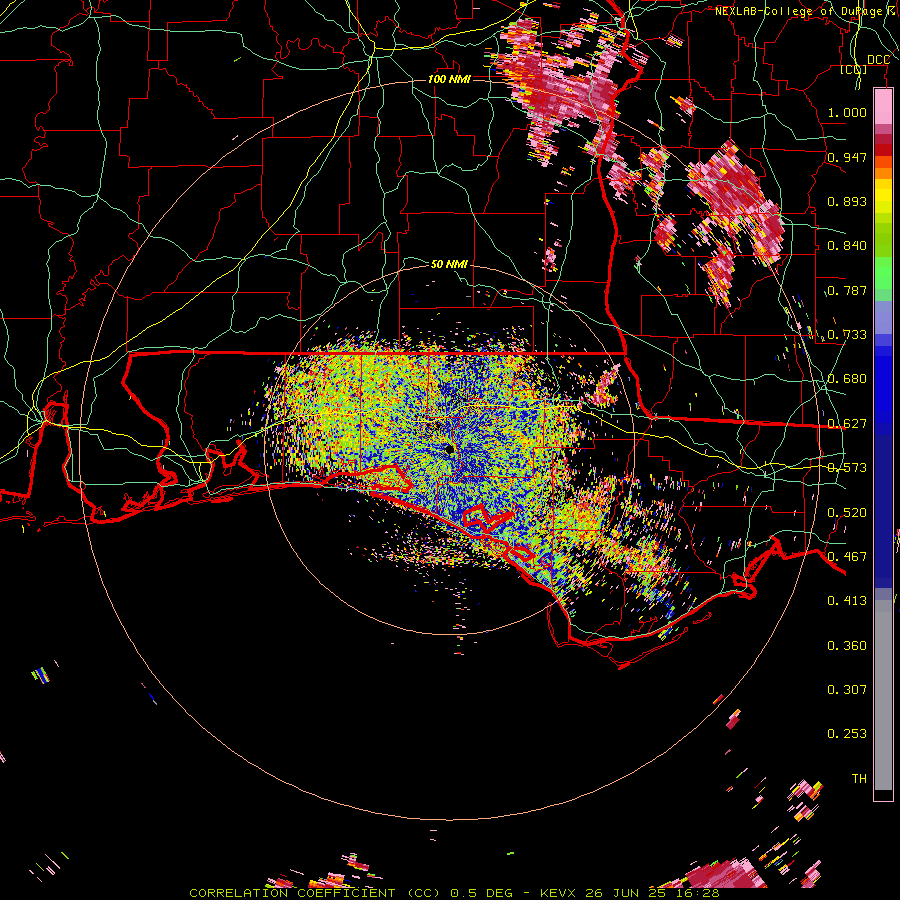The image size is (900, 900).
Task: Pick the dark navy color bar segment
Action: pos(883,511)
